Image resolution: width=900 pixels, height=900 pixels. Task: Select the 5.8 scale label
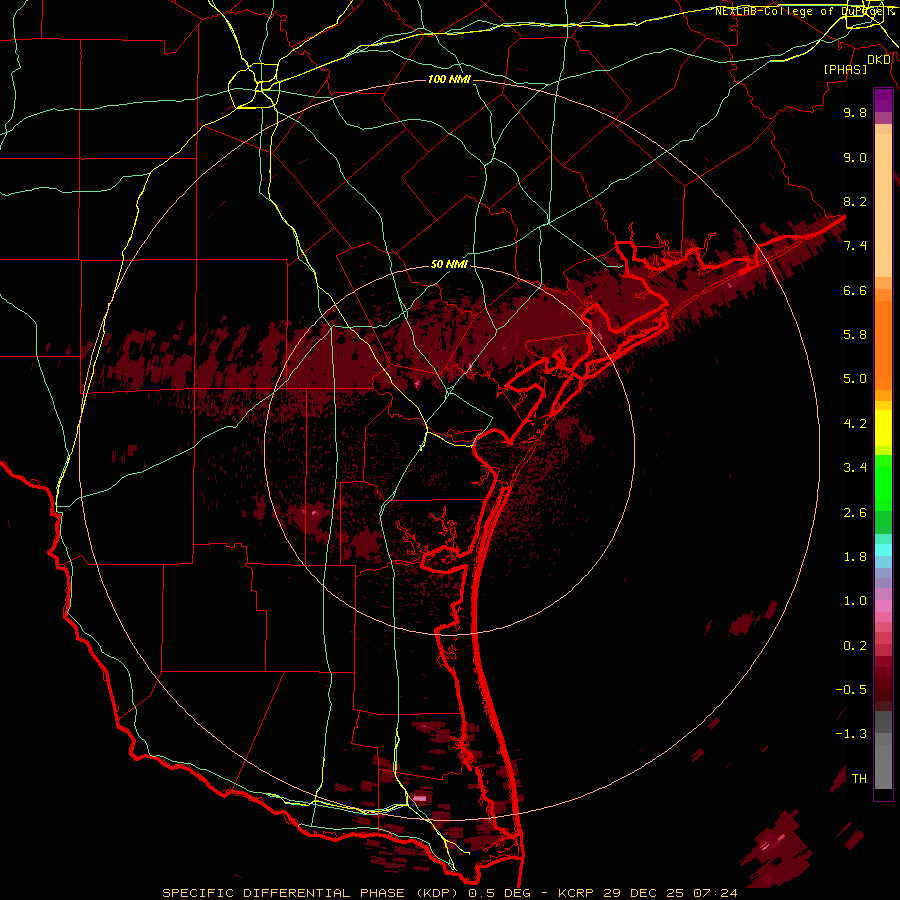[855, 334]
